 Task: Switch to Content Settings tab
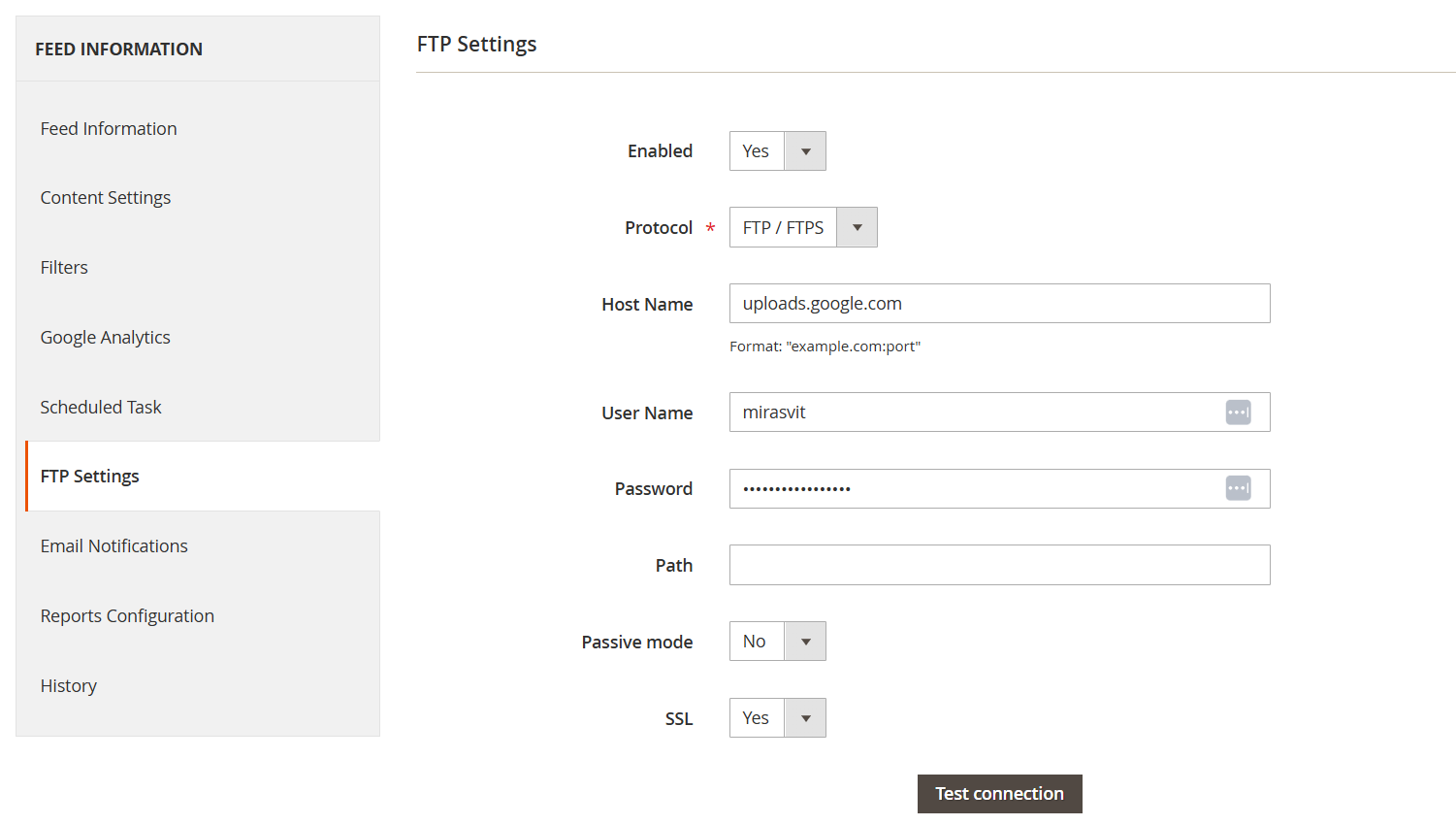pyautogui.click(x=106, y=198)
